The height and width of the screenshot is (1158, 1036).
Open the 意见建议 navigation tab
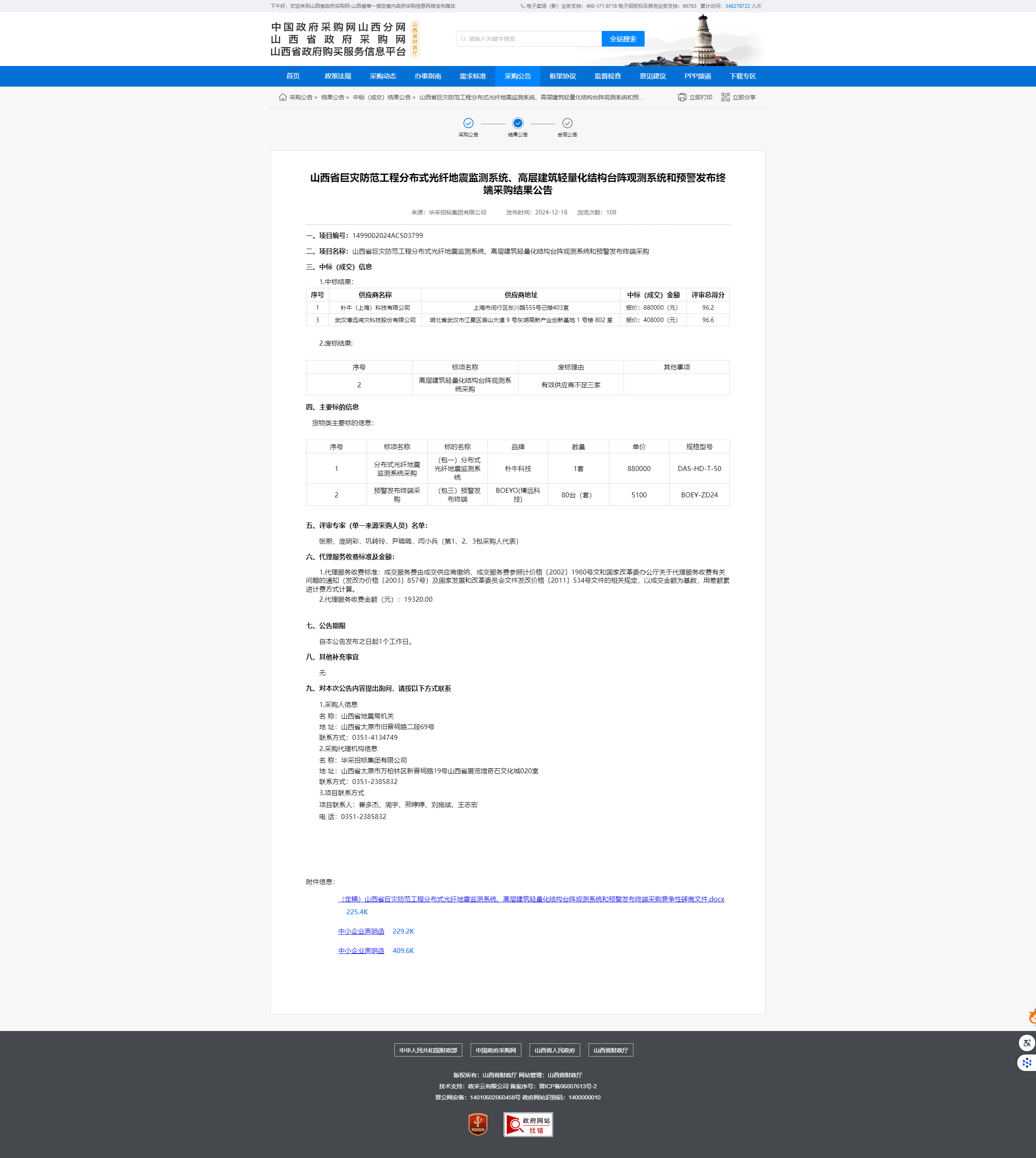click(x=653, y=76)
